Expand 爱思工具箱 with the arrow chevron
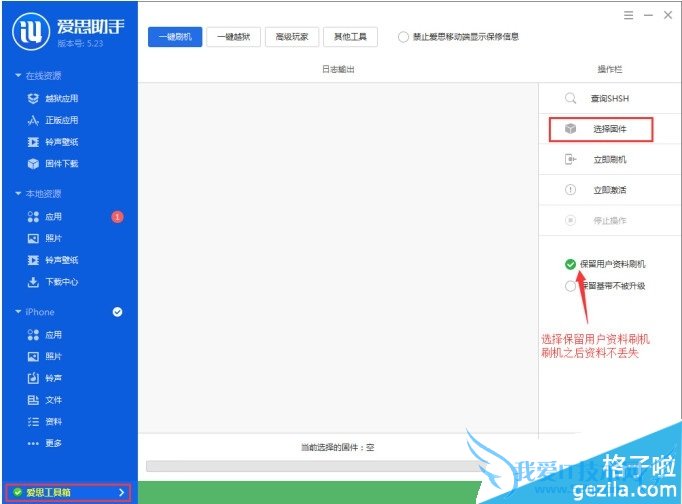682x504 pixels. [121, 492]
